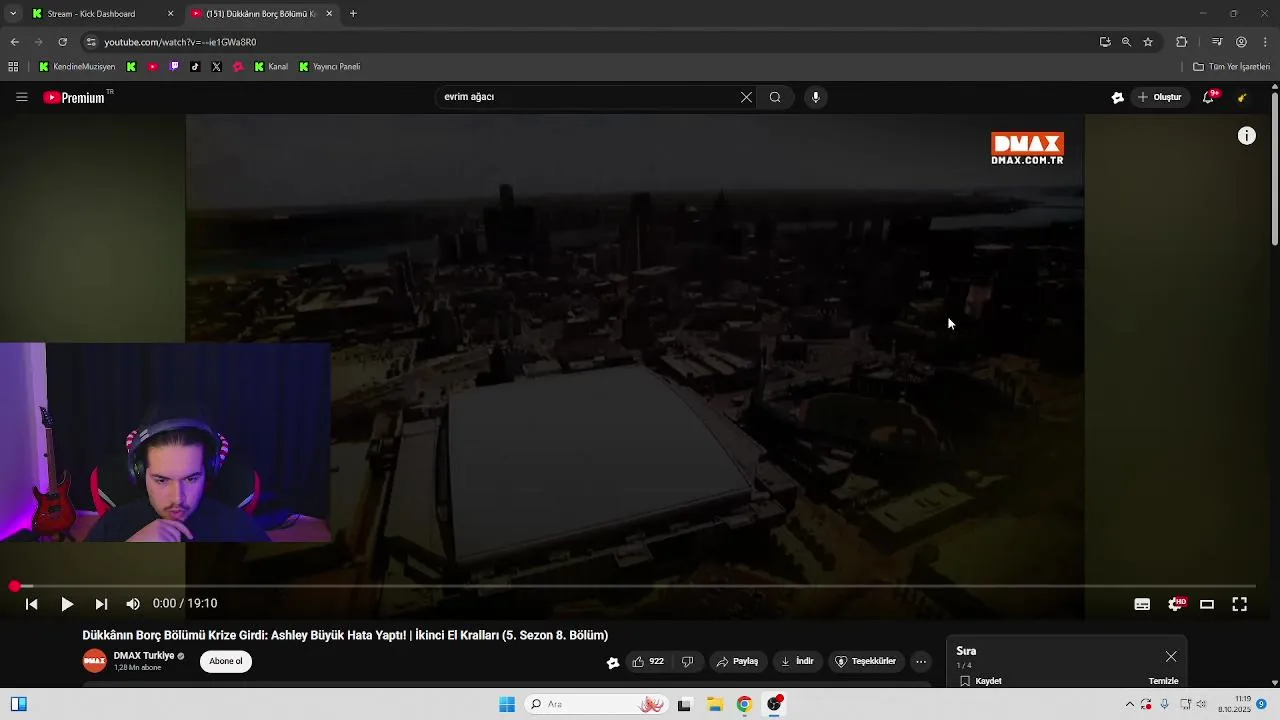Viewport: 1280px width, 720px height.
Task: Open YouTube guide hamburger menu
Action: (21, 97)
